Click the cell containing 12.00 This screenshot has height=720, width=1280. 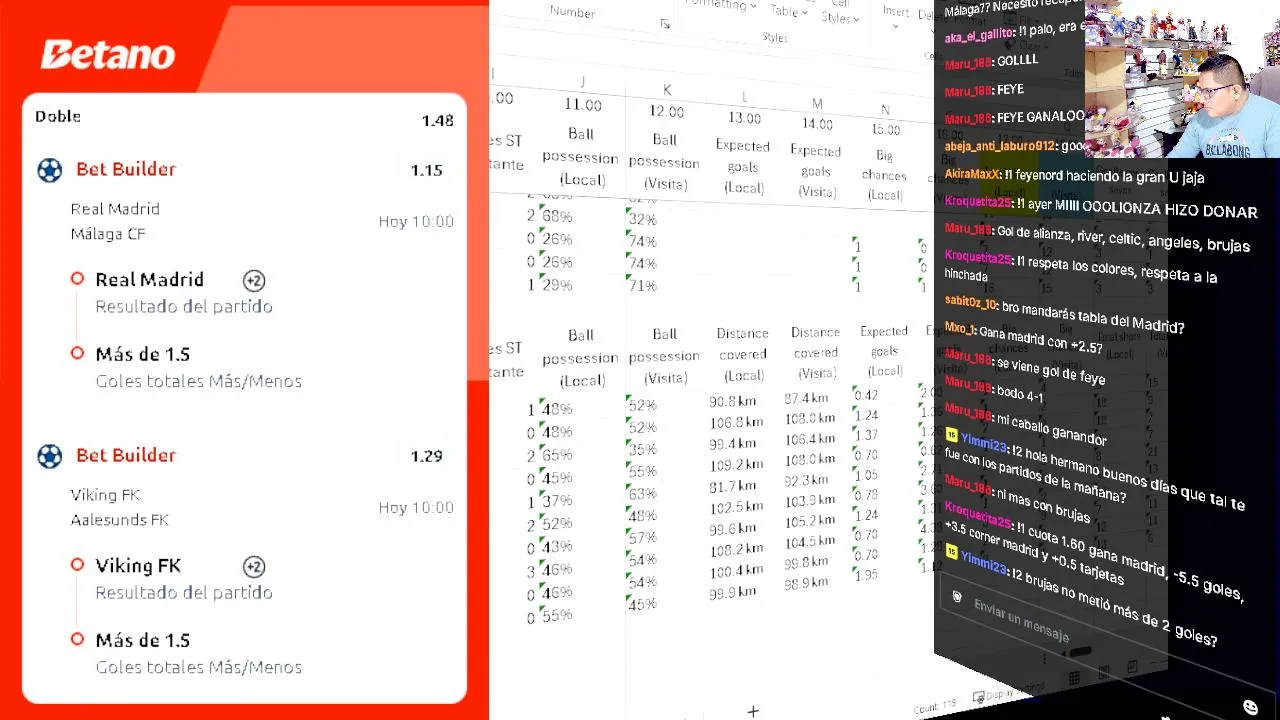click(666, 112)
